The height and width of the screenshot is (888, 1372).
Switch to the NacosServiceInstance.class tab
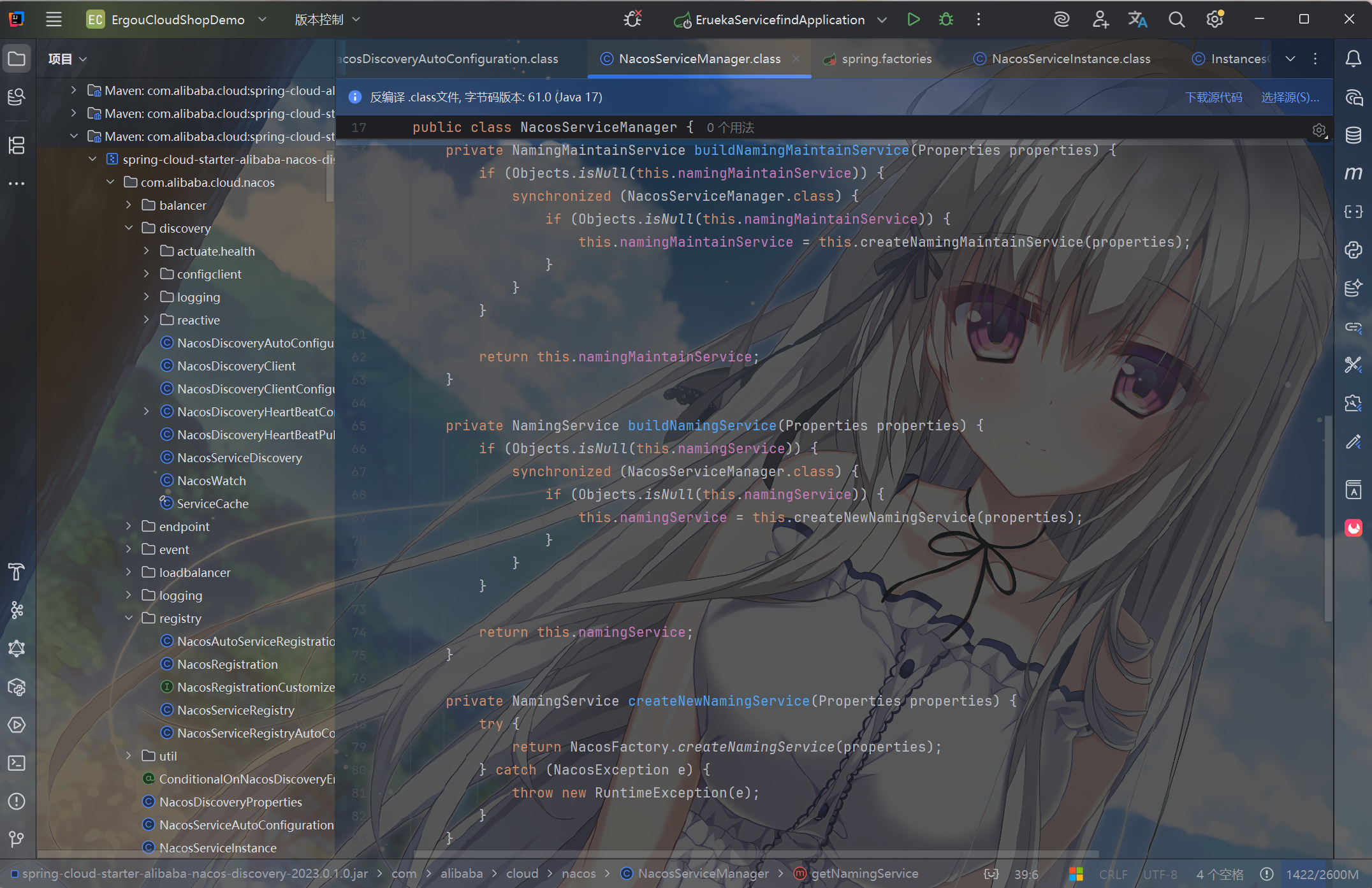click(x=1062, y=59)
